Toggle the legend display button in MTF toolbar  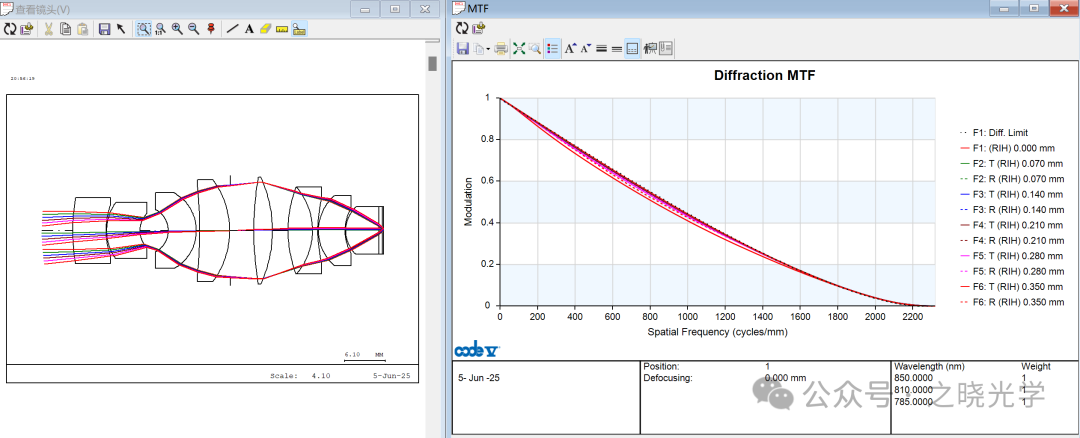(x=553, y=48)
